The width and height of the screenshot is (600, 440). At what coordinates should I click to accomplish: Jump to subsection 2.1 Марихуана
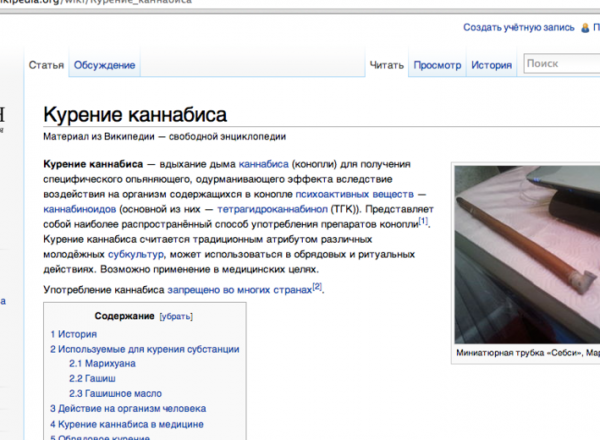click(x=102, y=363)
